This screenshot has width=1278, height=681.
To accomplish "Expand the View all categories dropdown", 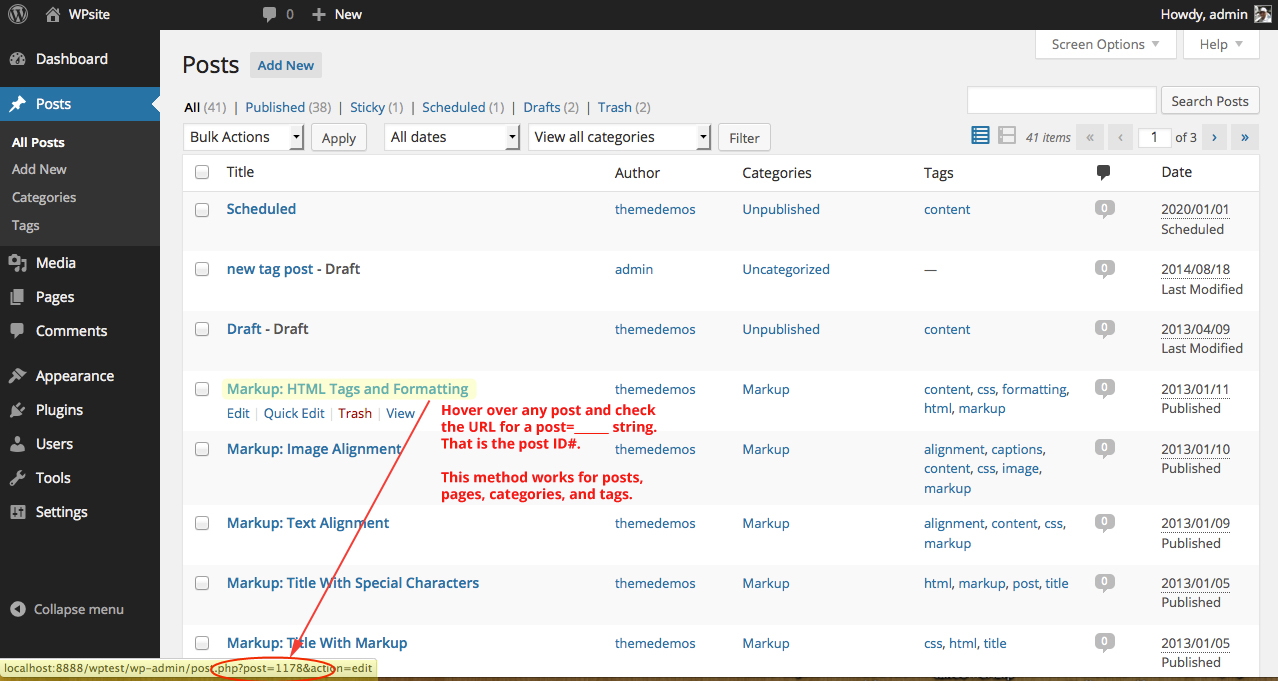I will tap(619, 137).
